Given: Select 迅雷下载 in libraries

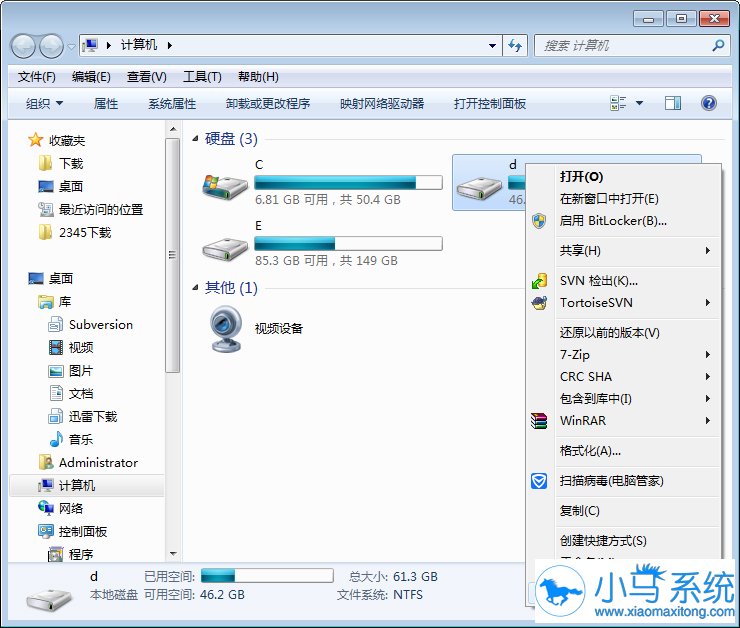Looking at the screenshot, I should pos(92,416).
